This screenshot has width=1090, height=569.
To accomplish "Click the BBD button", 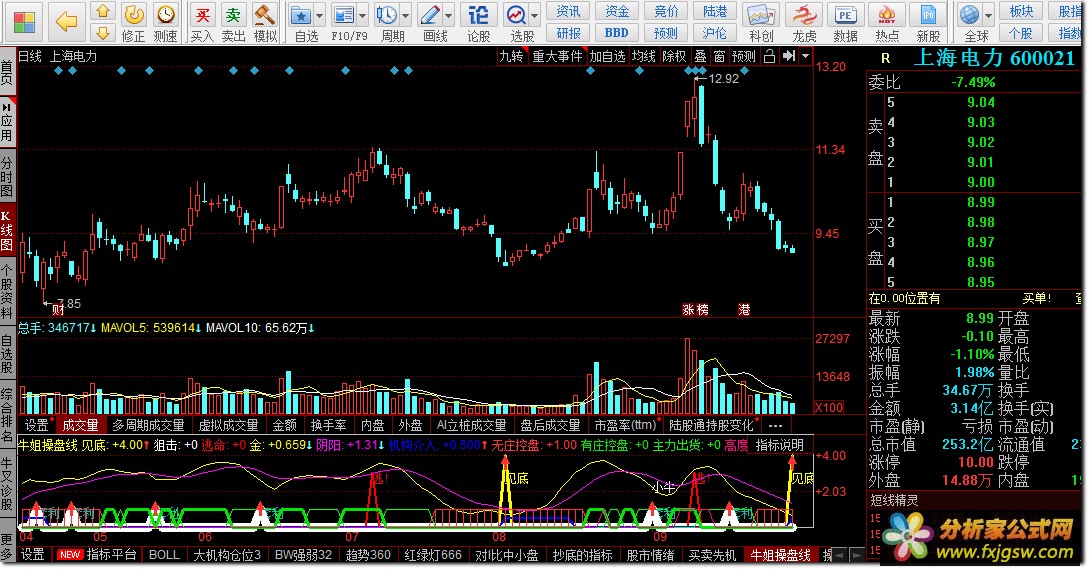I will tap(617, 33).
